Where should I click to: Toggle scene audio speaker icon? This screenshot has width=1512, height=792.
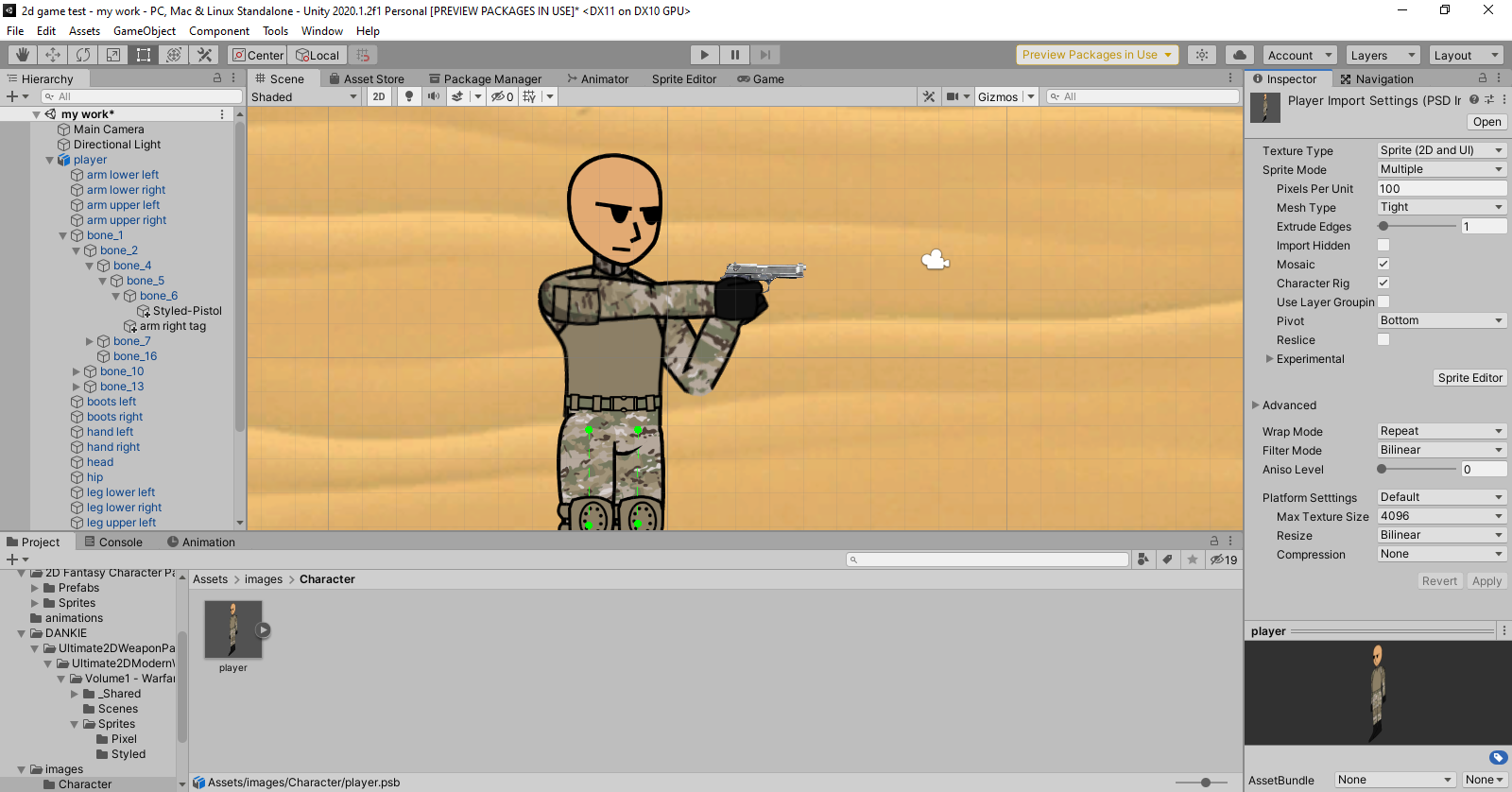click(x=434, y=96)
